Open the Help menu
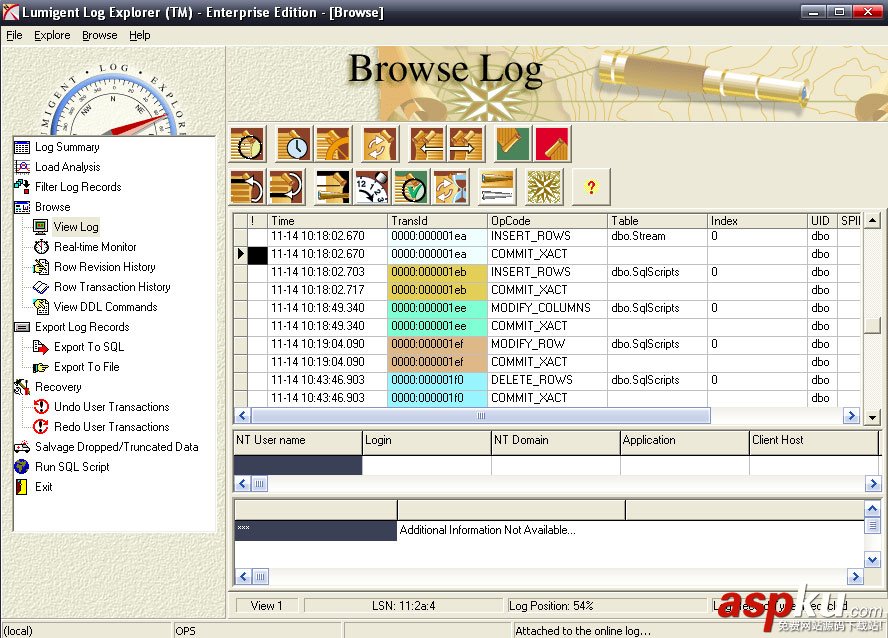Viewport: 888px width, 638px height. [x=139, y=35]
